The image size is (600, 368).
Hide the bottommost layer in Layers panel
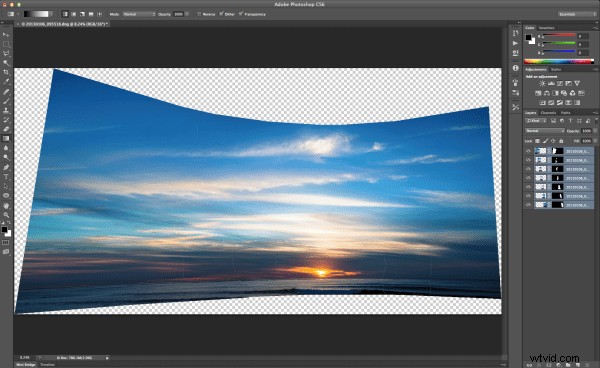pyautogui.click(x=528, y=205)
